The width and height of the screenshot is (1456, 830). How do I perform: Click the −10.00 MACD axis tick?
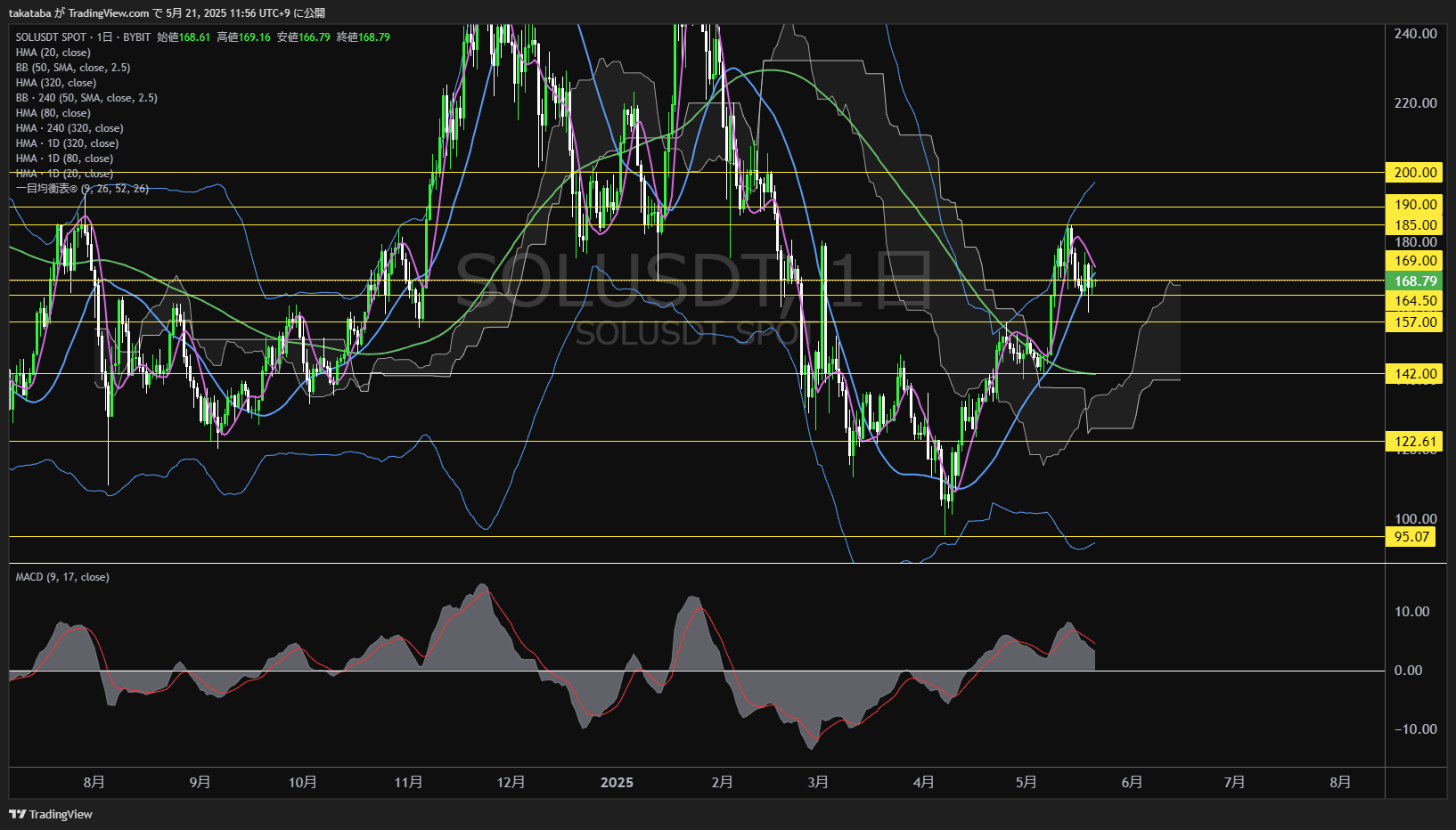[x=1415, y=729]
